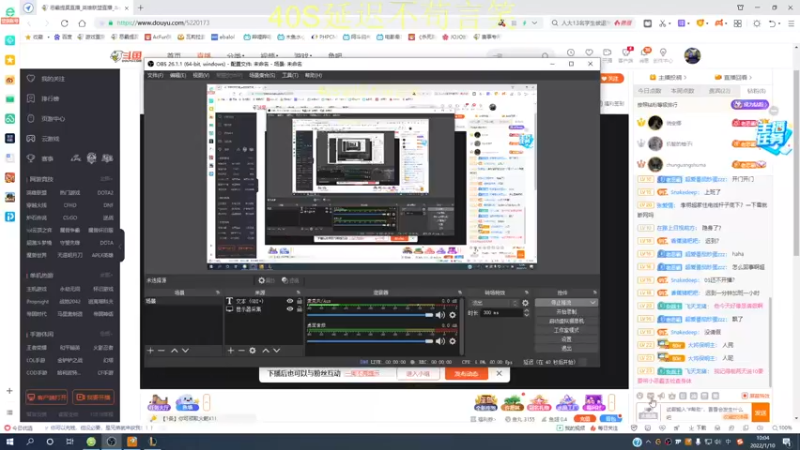Image resolution: width=800 pixels, height=450 pixels.
Task: Move scene down in OBS scenes panel
Action: pos(185,351)
